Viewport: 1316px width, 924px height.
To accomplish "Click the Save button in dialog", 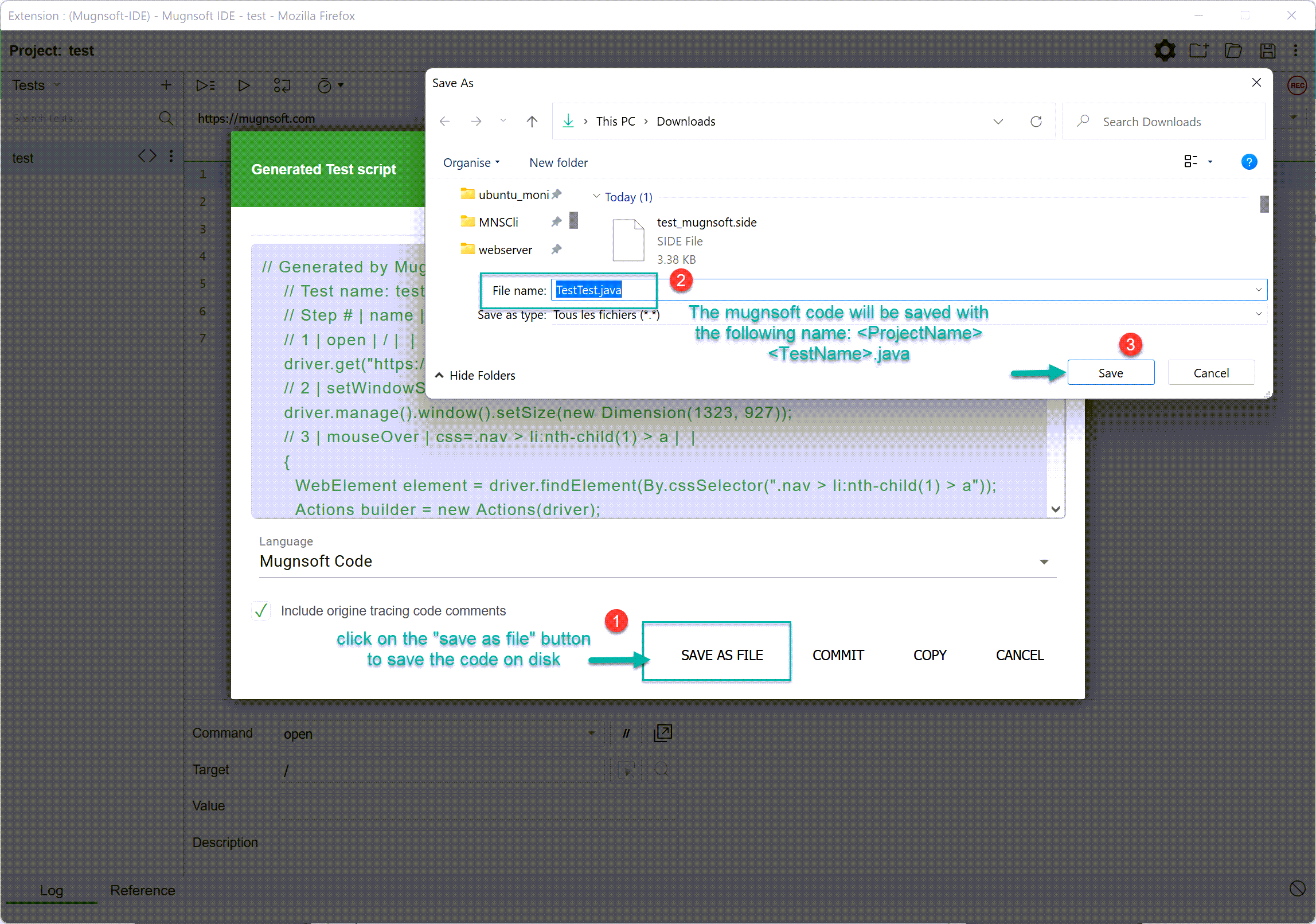I will click(x=1111, y=373).
